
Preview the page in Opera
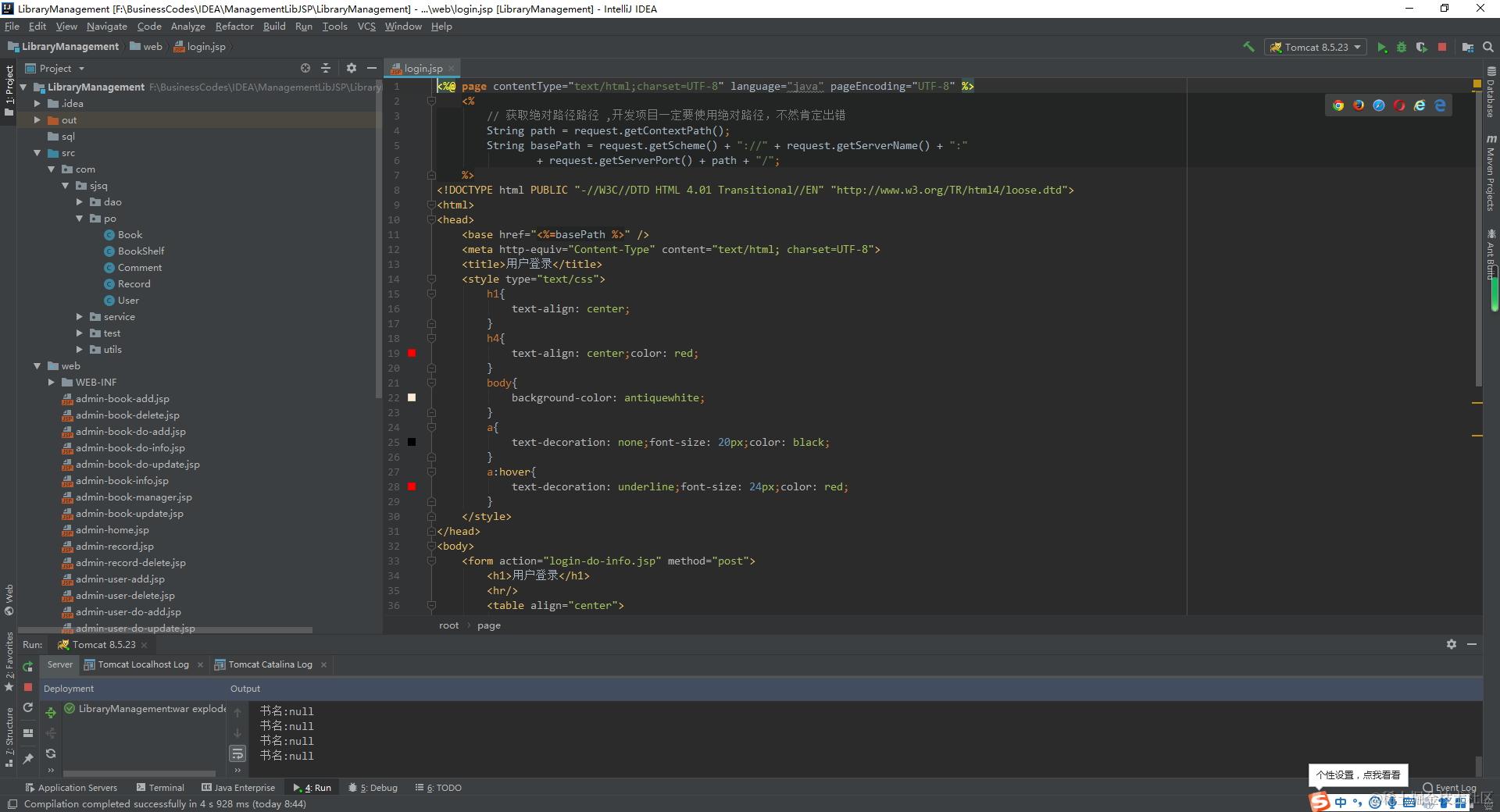click(1399, 105)
